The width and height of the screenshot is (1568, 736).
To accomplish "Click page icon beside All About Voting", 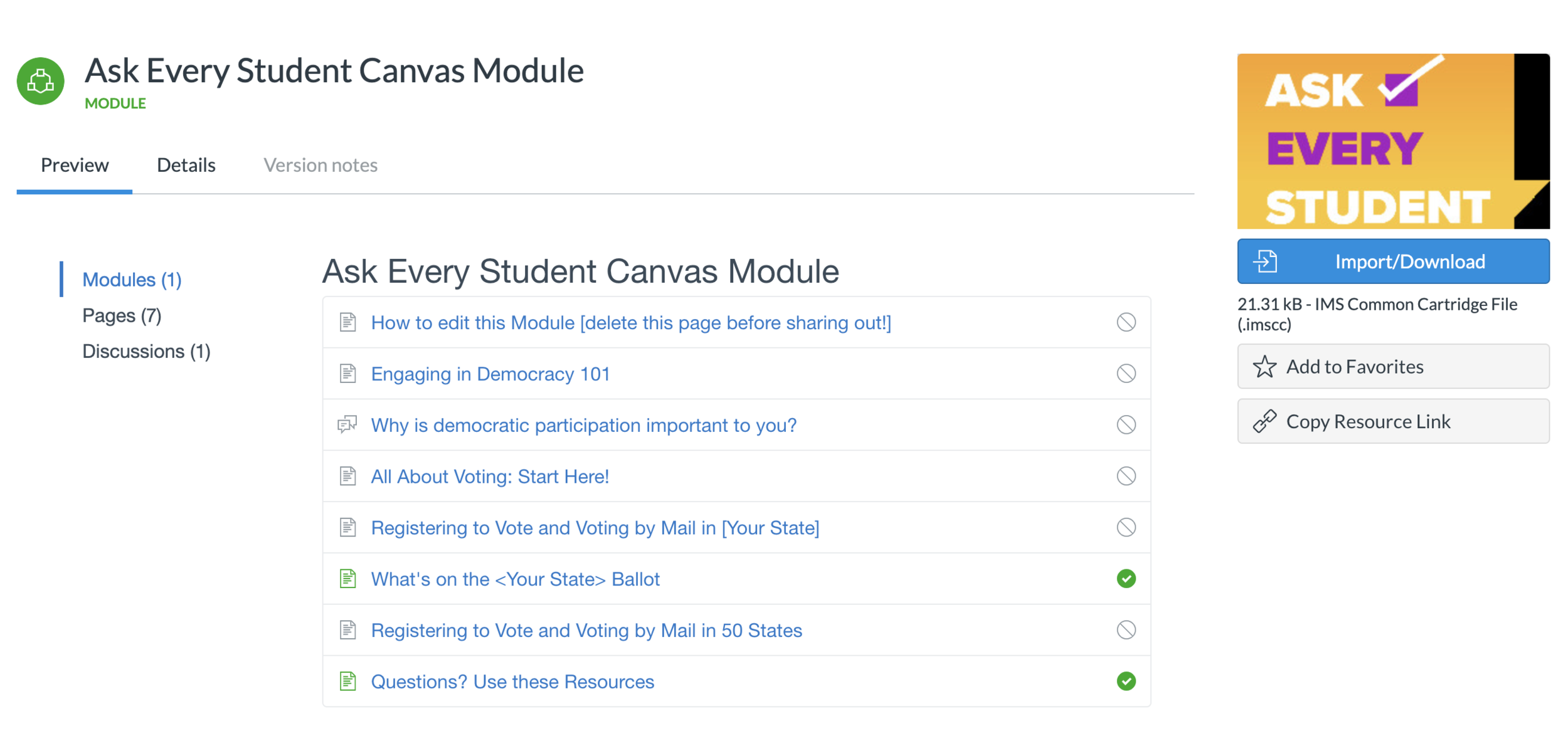I will click(347, 476).
